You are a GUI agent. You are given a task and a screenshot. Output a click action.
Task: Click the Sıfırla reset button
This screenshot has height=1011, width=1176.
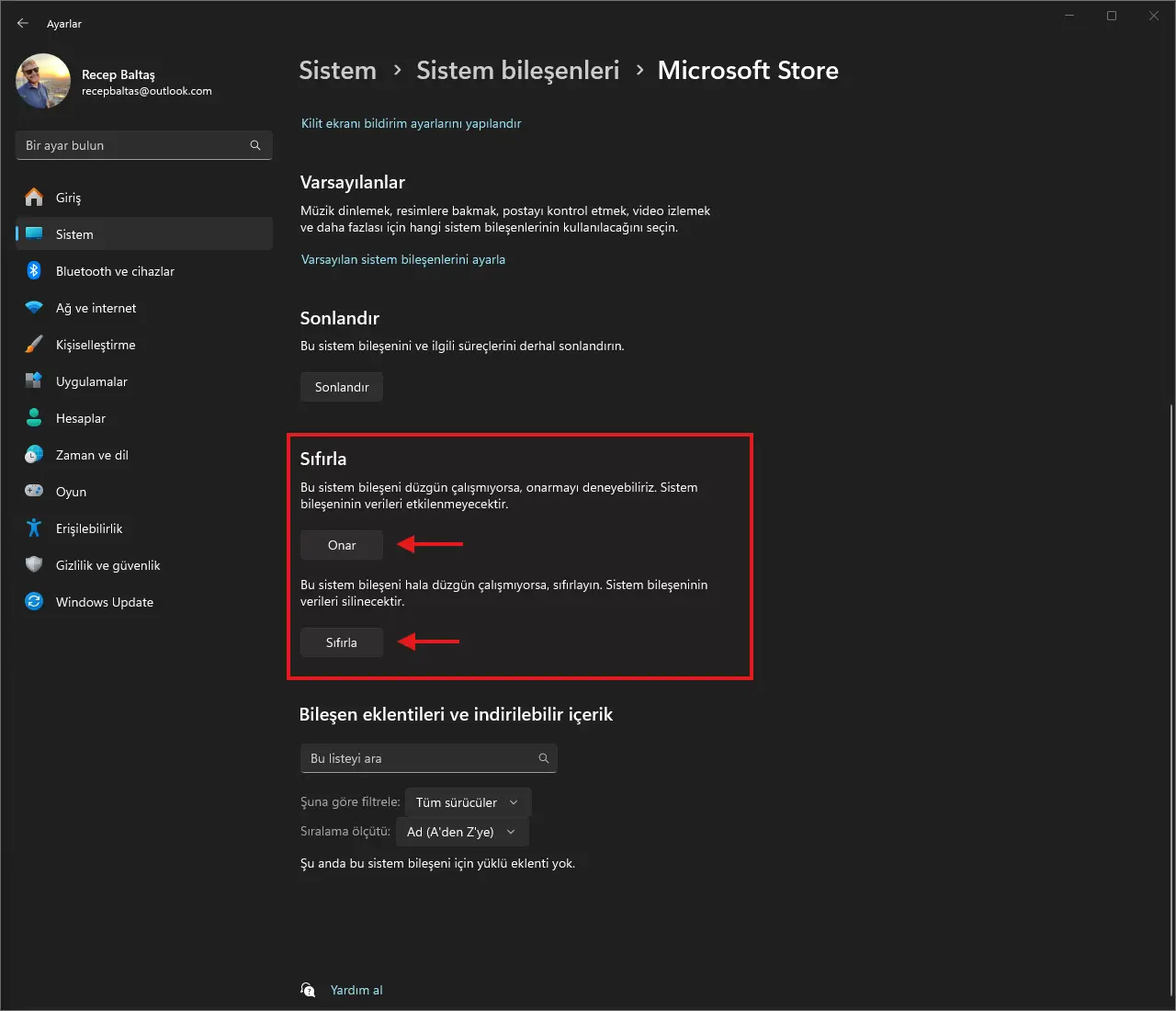pos(342,642)
